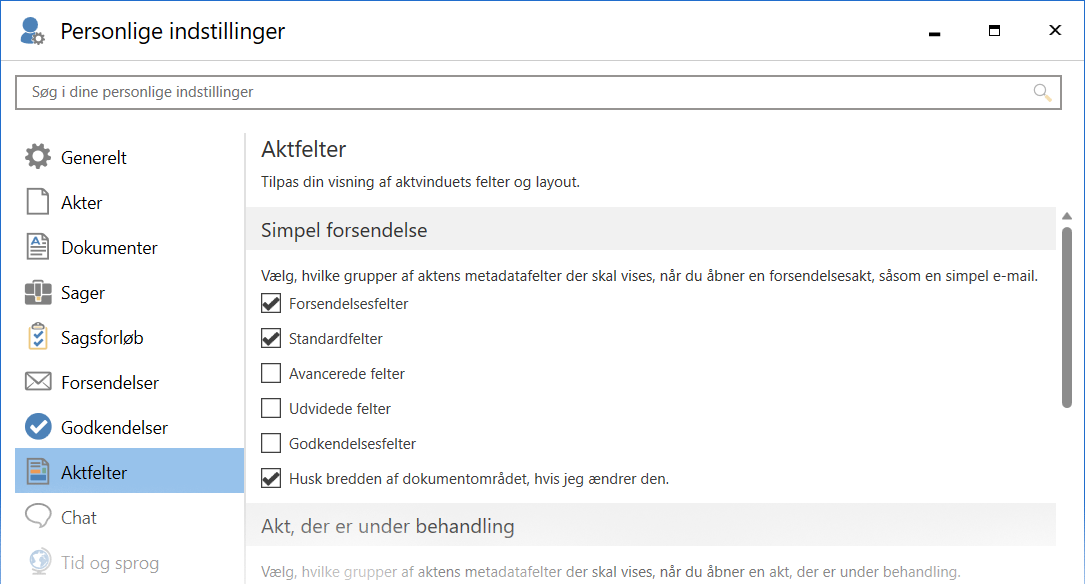The width and height of the screenshot is (1085, 584).
Task: Click the personal settings search field
Action: tap(538, 92)
